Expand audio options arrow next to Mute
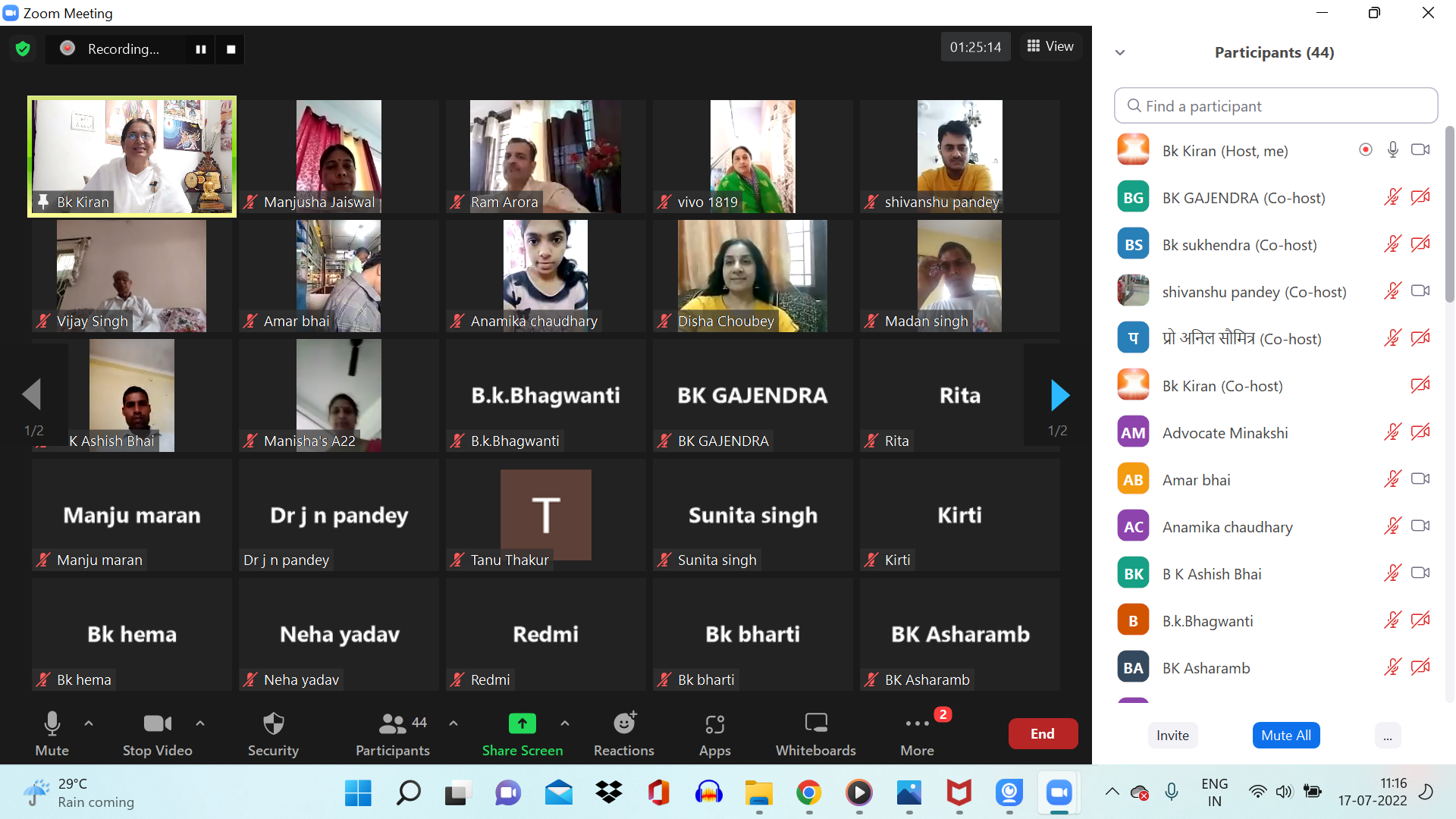 pyautogui.click(x=89, y=723)
